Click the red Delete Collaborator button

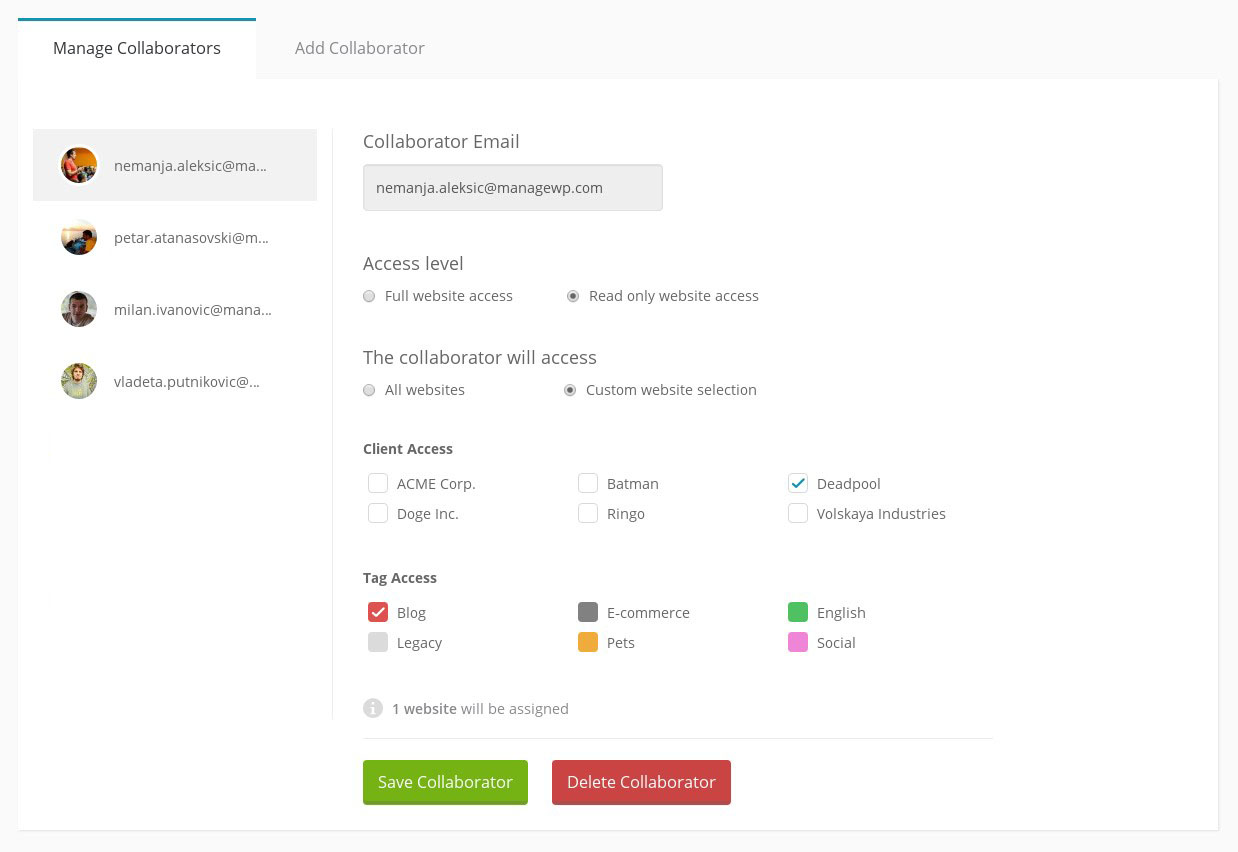[x=641, y=782]
